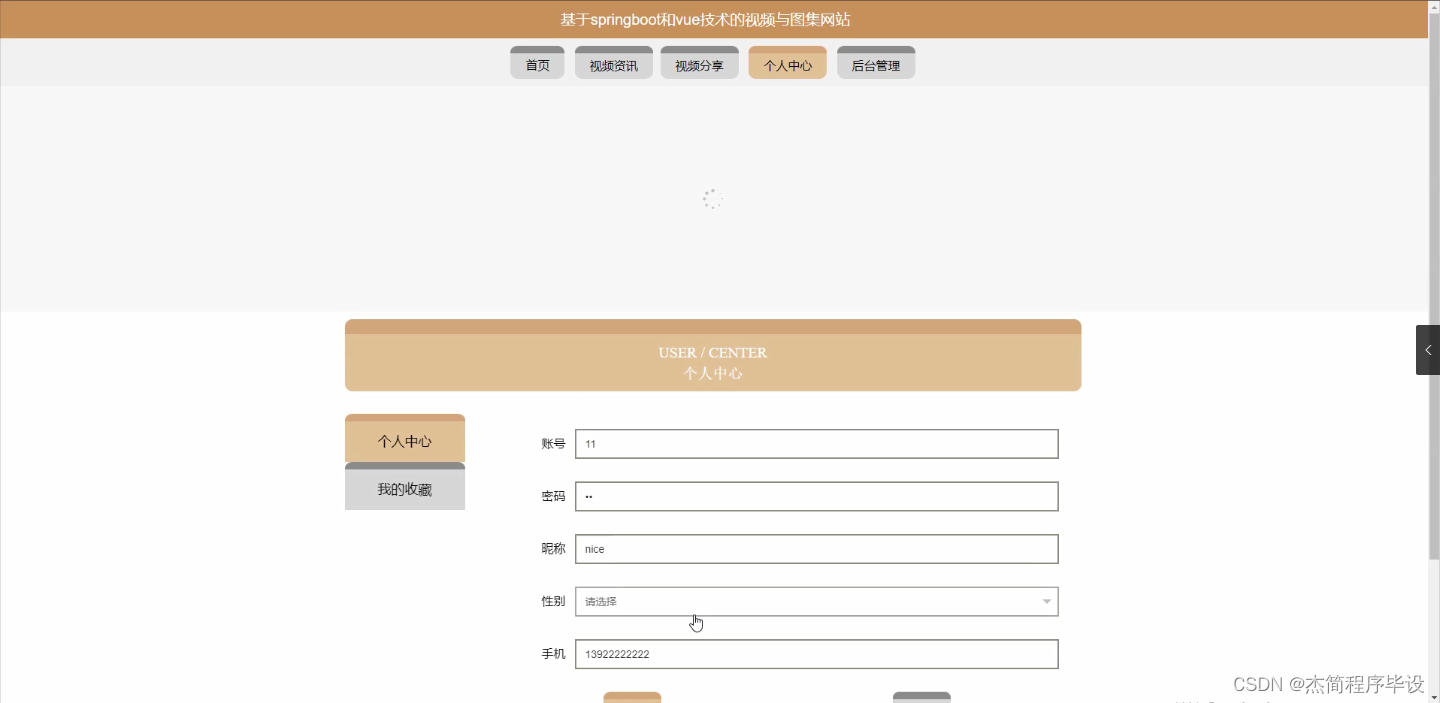
Task: Click the gray reset button below the form
Action: pos(921,698)
